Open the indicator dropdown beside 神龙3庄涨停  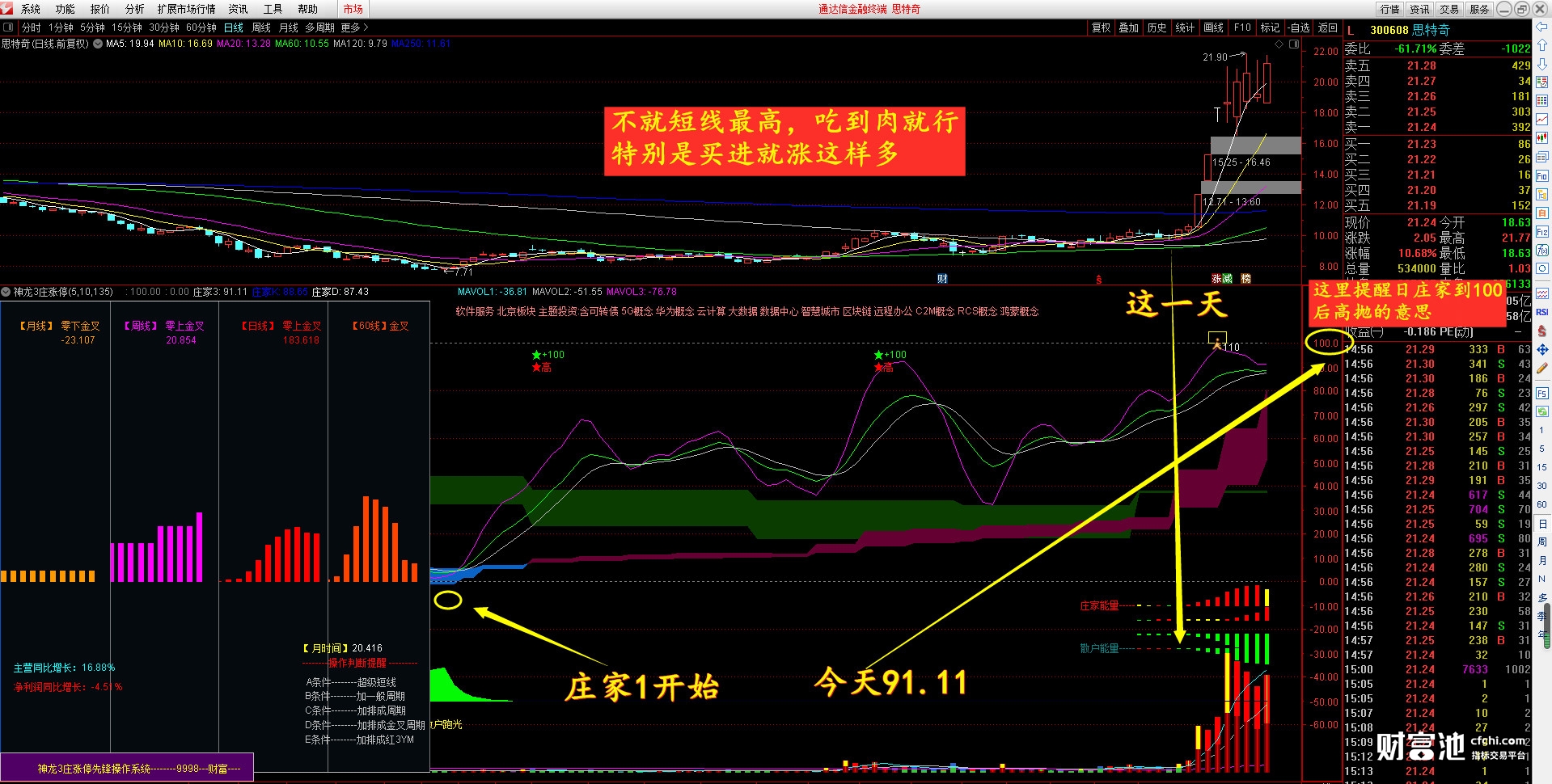(6, 292)
